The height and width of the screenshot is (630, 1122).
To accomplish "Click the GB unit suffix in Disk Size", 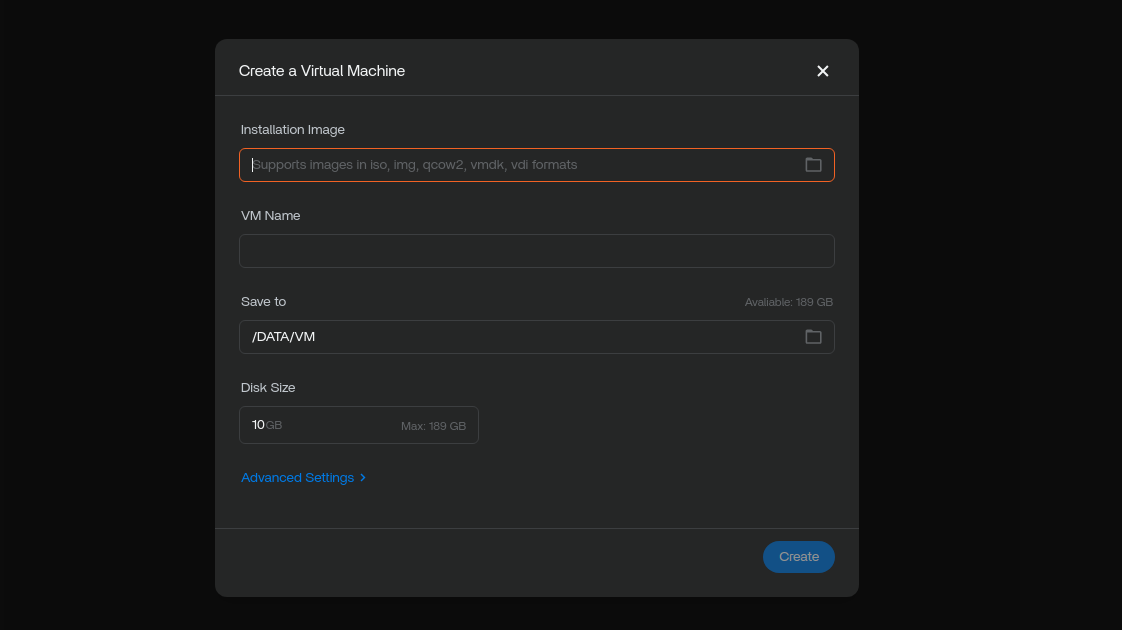I will point(274,425).
